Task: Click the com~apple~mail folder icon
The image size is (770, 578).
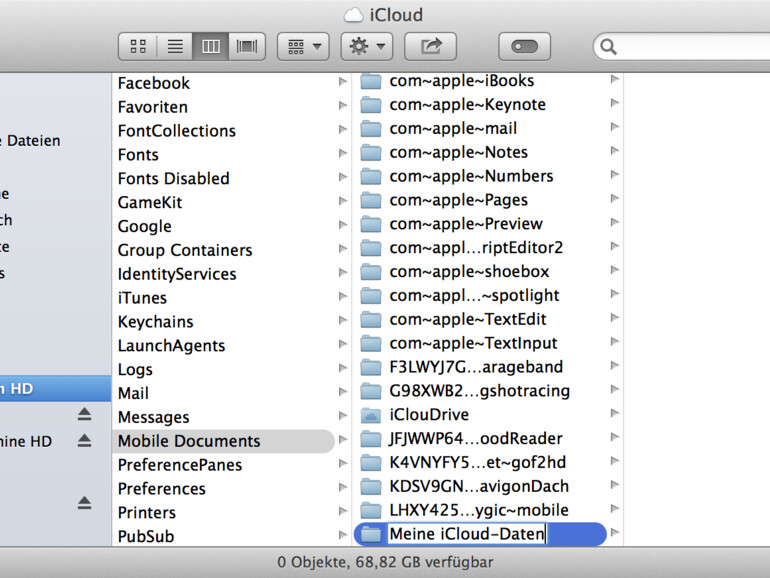Action: (371, 129)
